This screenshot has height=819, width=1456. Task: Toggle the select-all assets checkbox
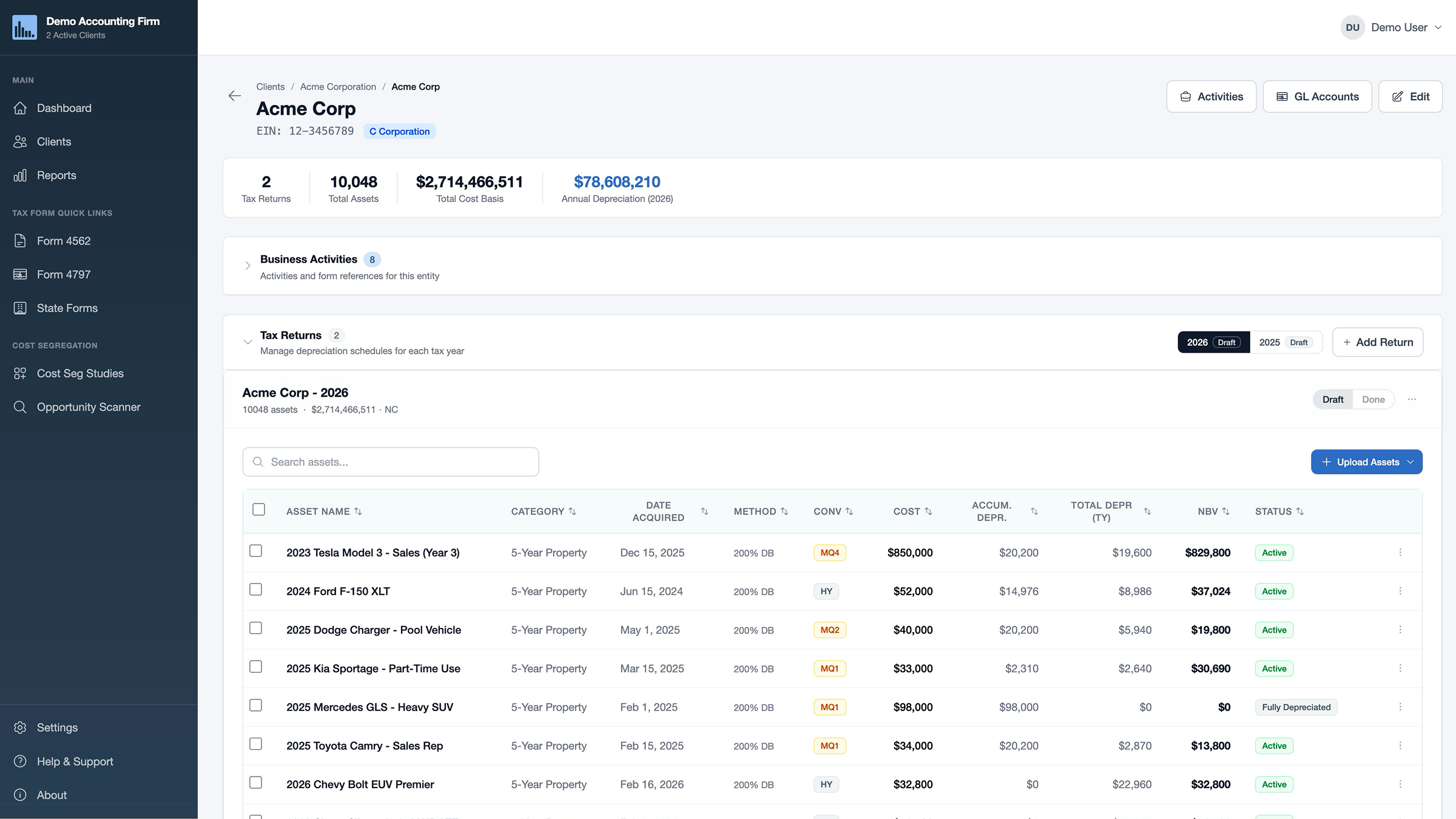[258, 510]
